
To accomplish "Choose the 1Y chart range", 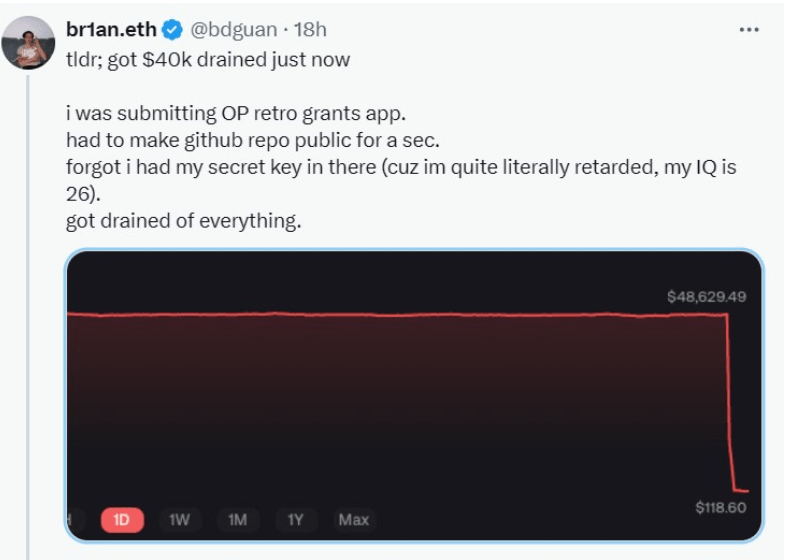I will coord(295,520).
